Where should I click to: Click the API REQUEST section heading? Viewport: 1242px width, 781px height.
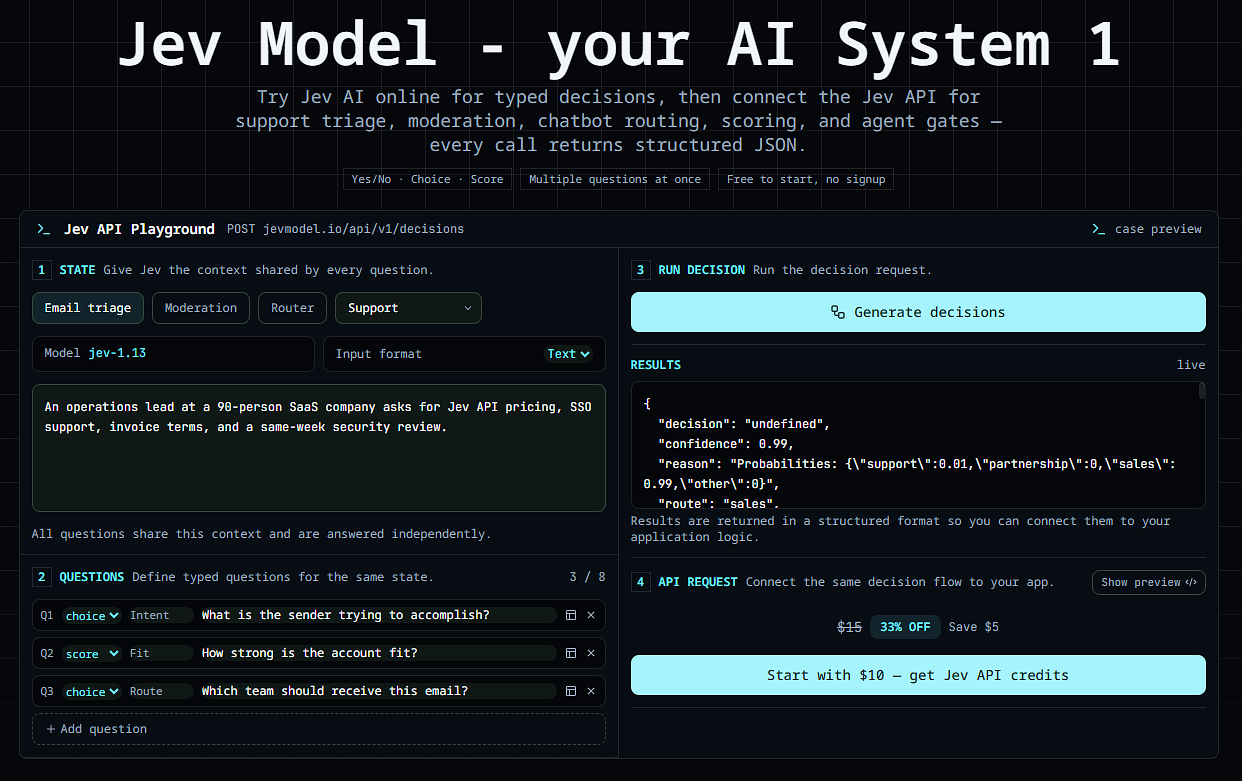pyautogui.click(x=698, y=582)
